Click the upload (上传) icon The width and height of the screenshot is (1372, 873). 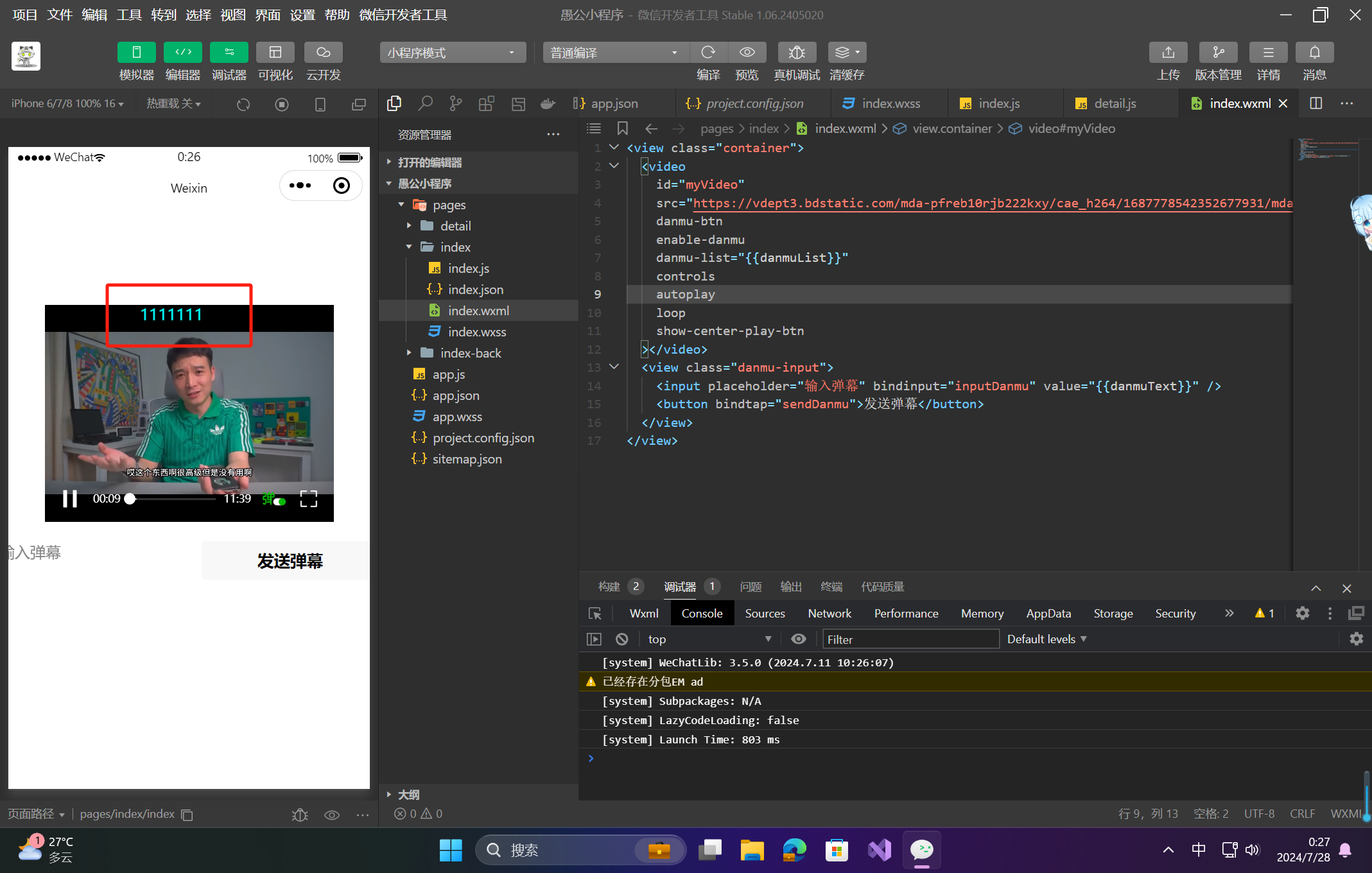[1168, 53]
